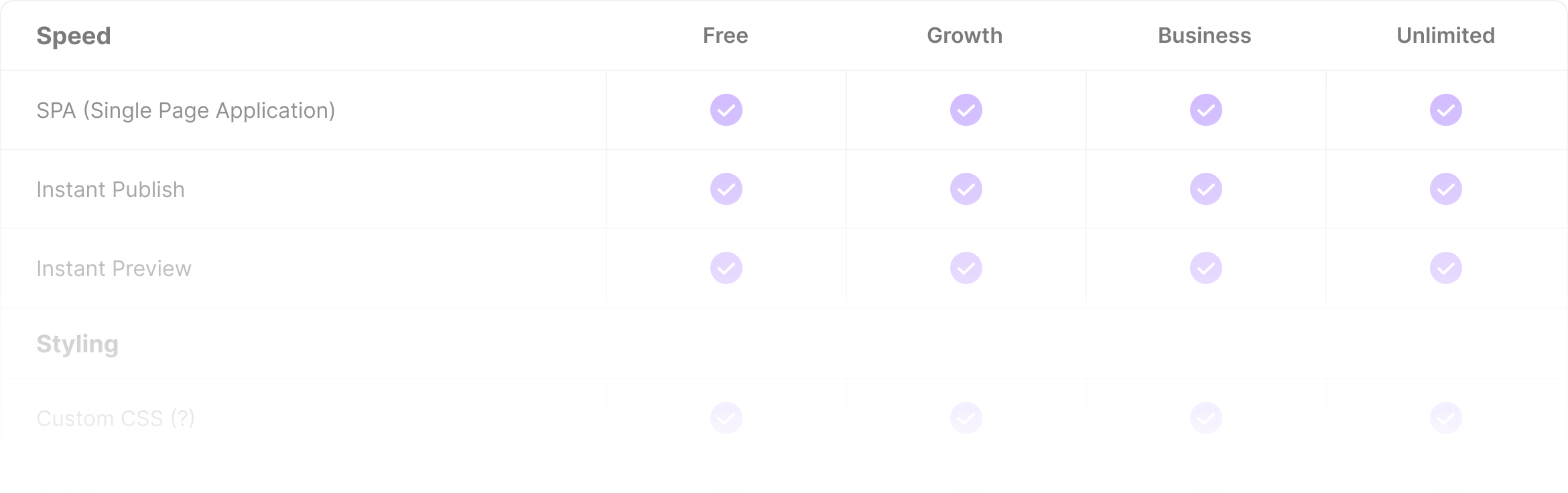
Task: Click the Instant Preview checkmark under Free
Action: click(726, 268)
